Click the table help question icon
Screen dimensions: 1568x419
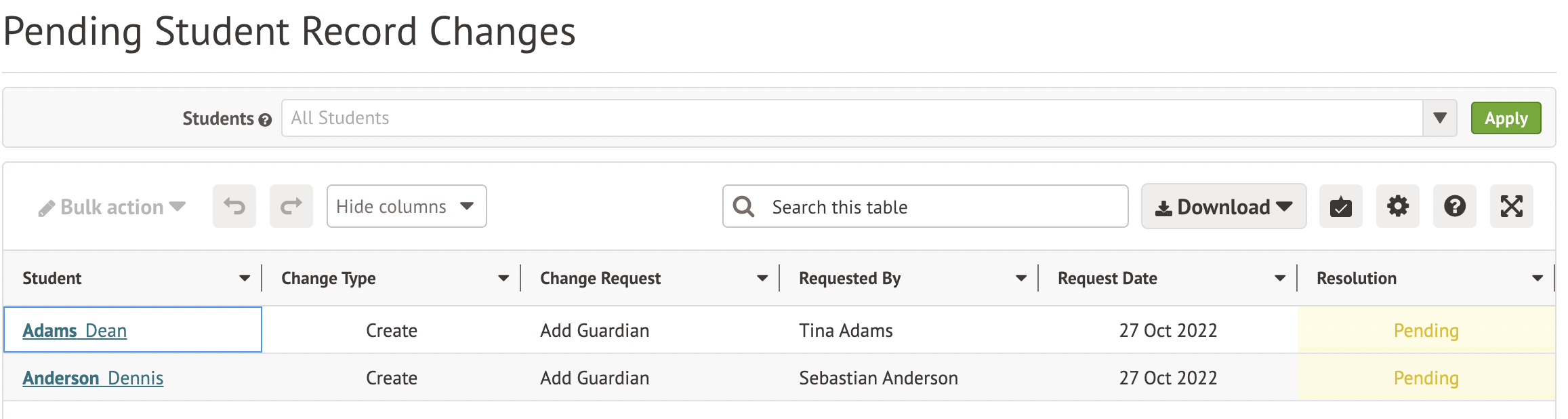pyautogui.click(x=1454, y=206)
